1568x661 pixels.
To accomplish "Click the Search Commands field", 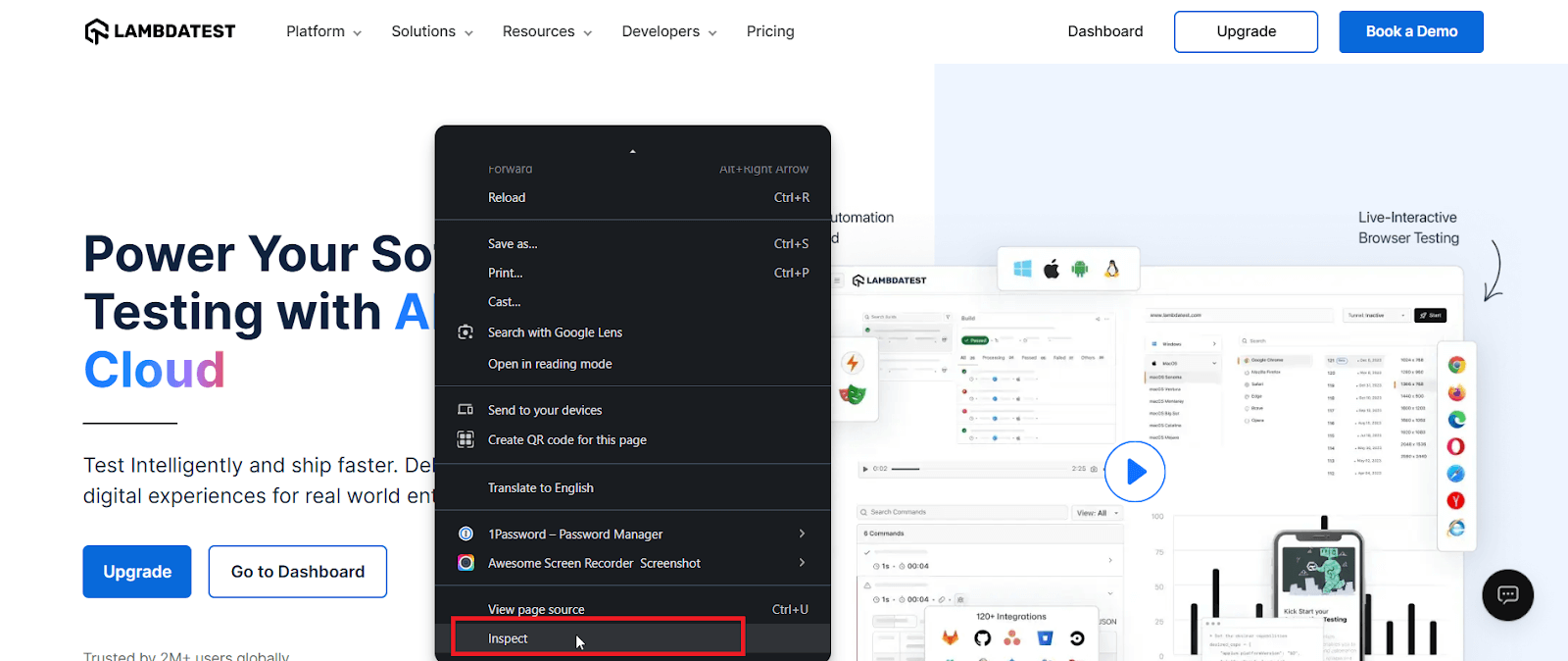I will click(x=962, y=513).
